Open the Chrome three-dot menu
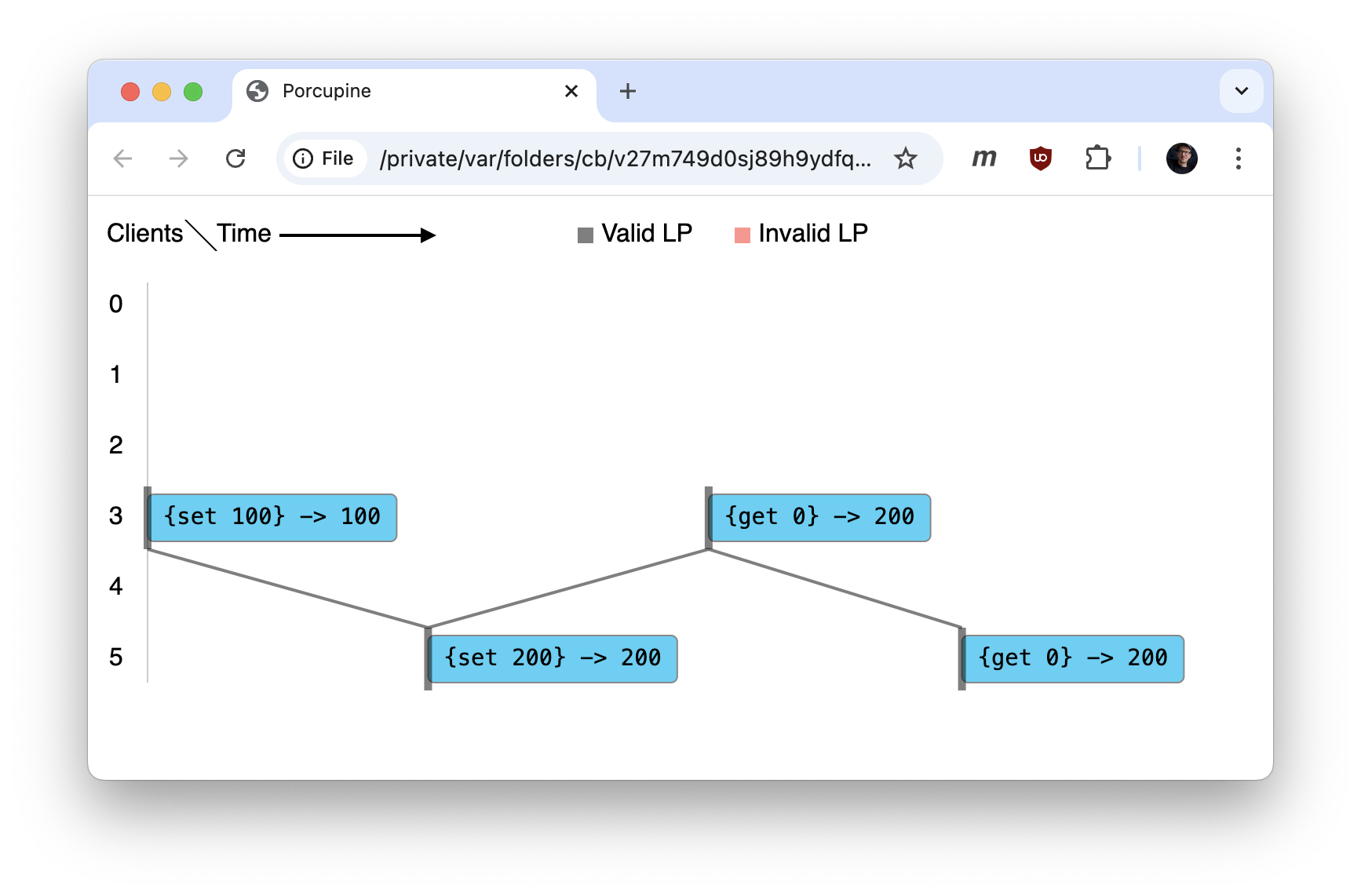 click(1239, 158)
